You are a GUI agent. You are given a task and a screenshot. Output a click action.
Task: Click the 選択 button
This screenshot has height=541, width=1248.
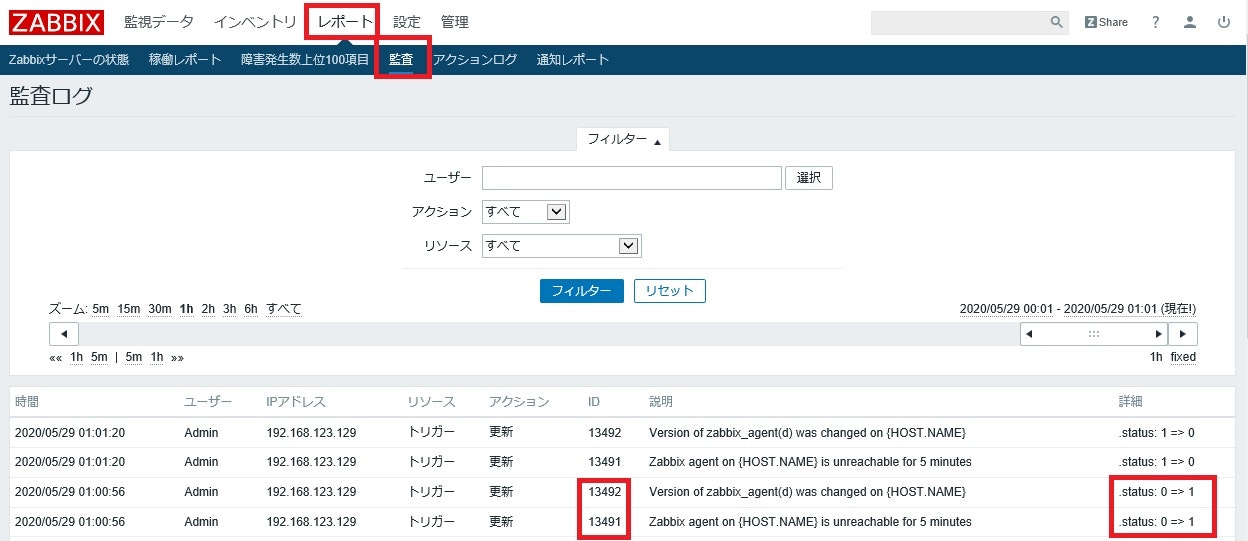(809, 178)
